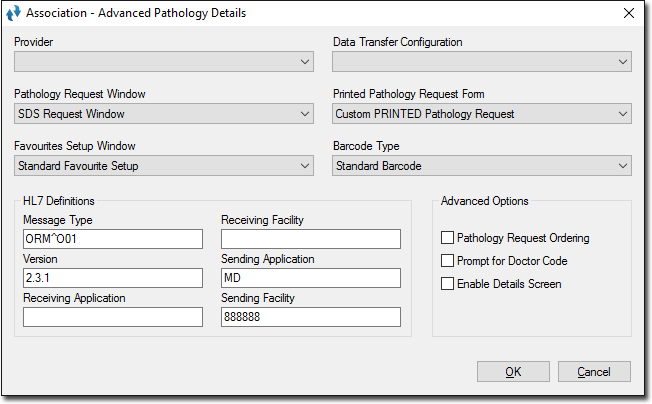Screen dimensions: 652x404
Task: Click the Sending Application field
Action: tap(311, 278)
